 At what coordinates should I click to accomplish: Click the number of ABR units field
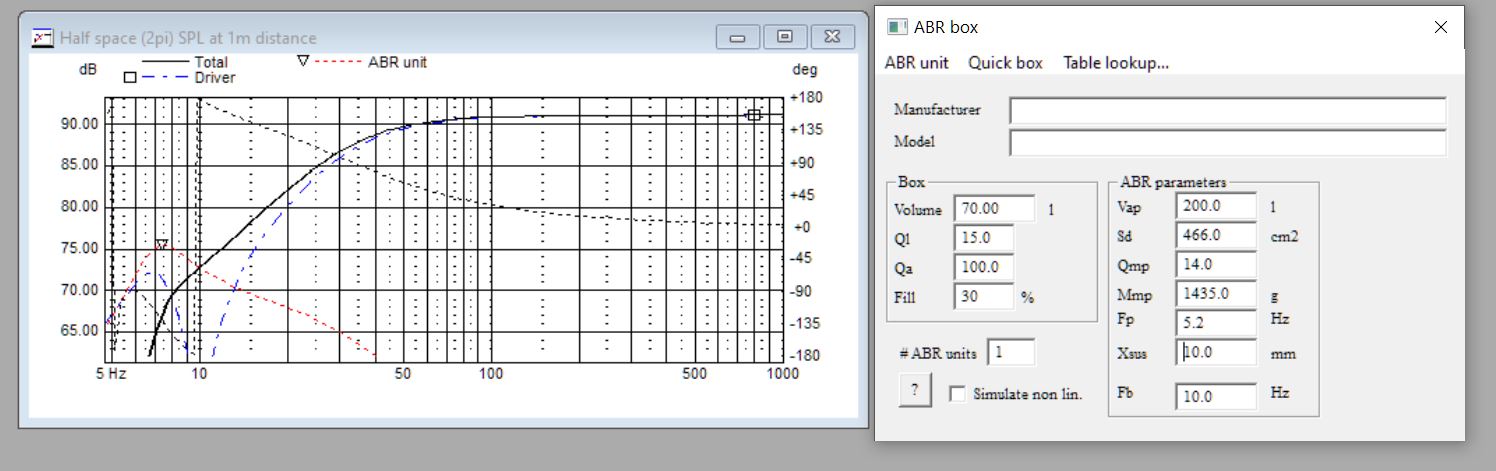[x=1011, y=352]
